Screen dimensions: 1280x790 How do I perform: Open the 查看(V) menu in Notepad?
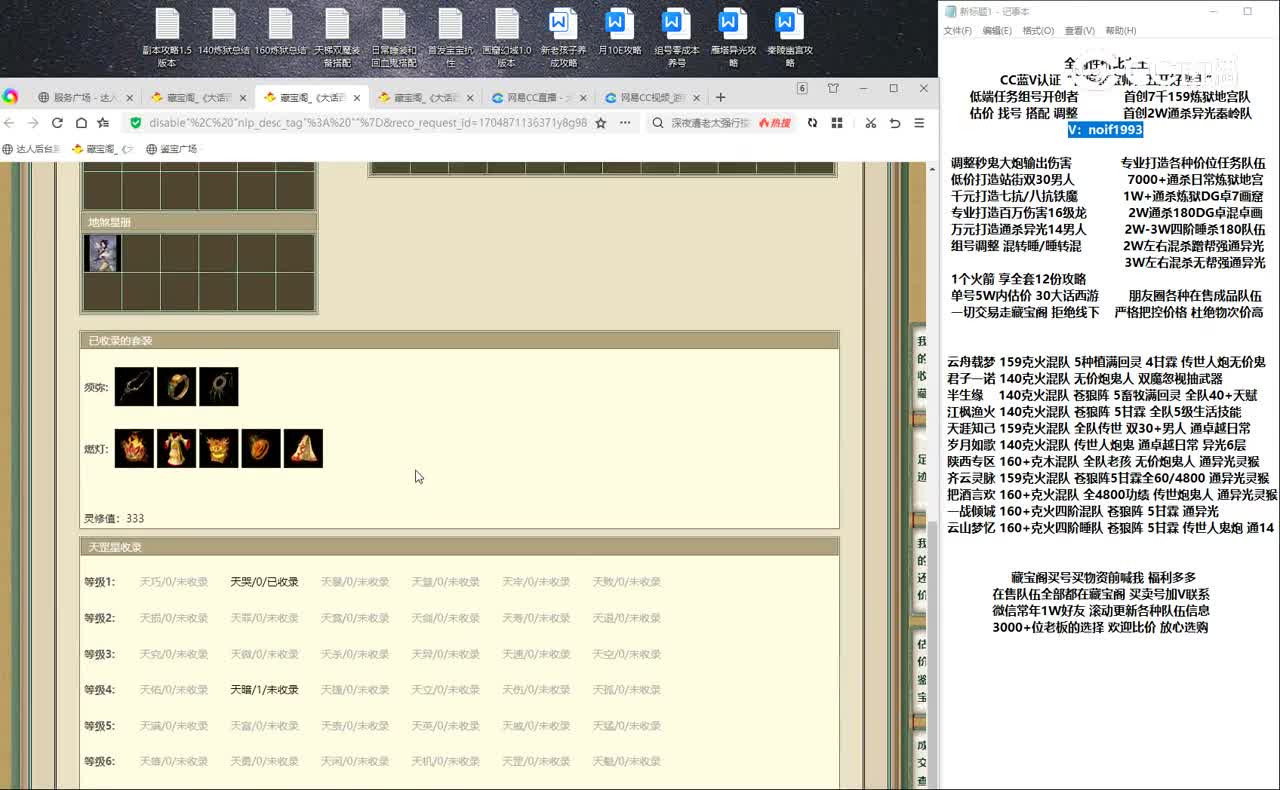[x=1080, y=31]
